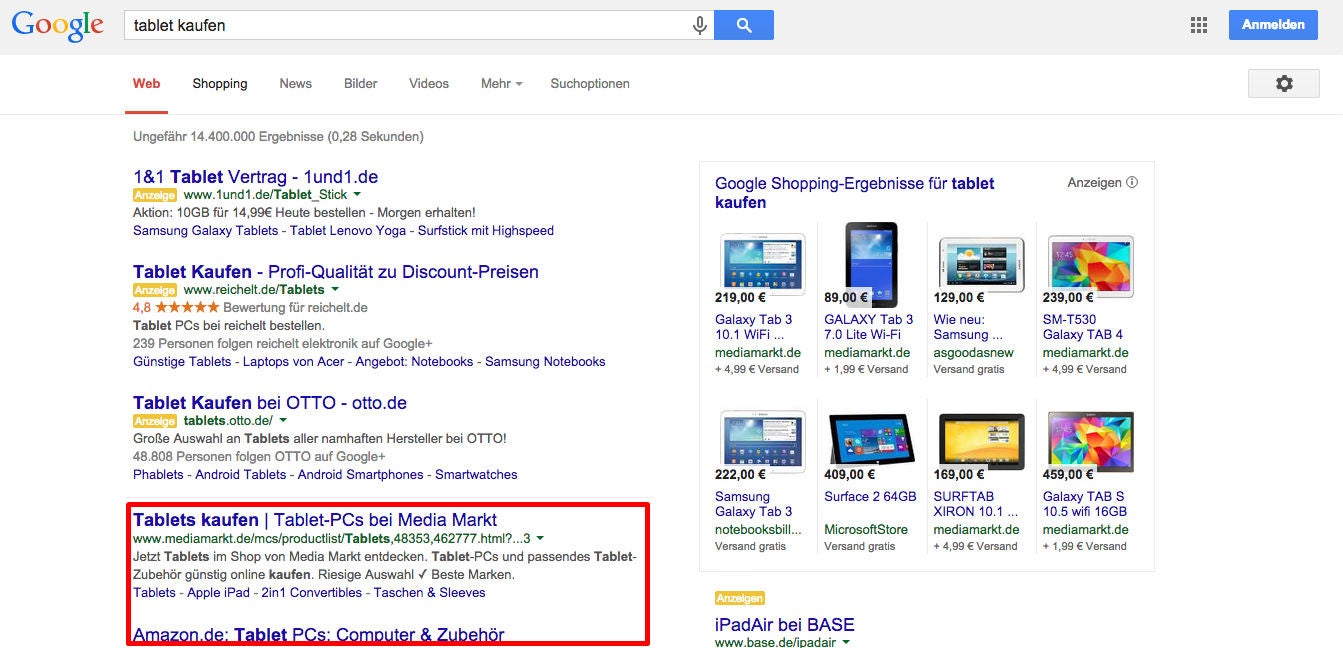Switch to the Bilder tab
Image resolution: width=1343 pixels, height=648 pixels.
click(361, 84)
